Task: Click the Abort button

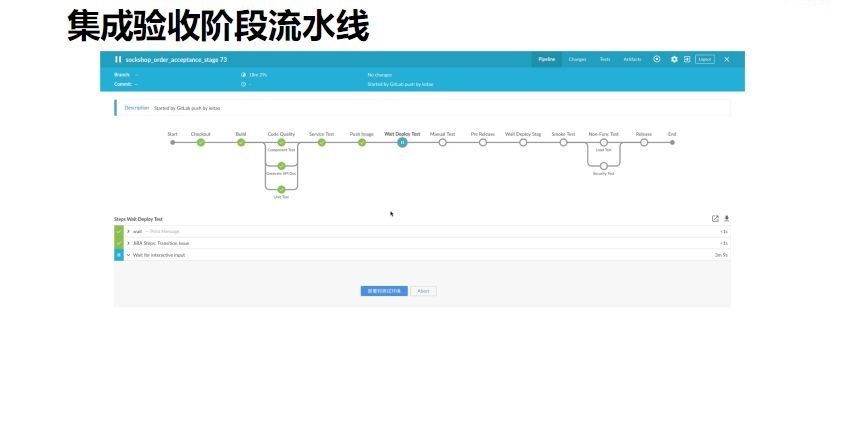Action: (424, 291)
